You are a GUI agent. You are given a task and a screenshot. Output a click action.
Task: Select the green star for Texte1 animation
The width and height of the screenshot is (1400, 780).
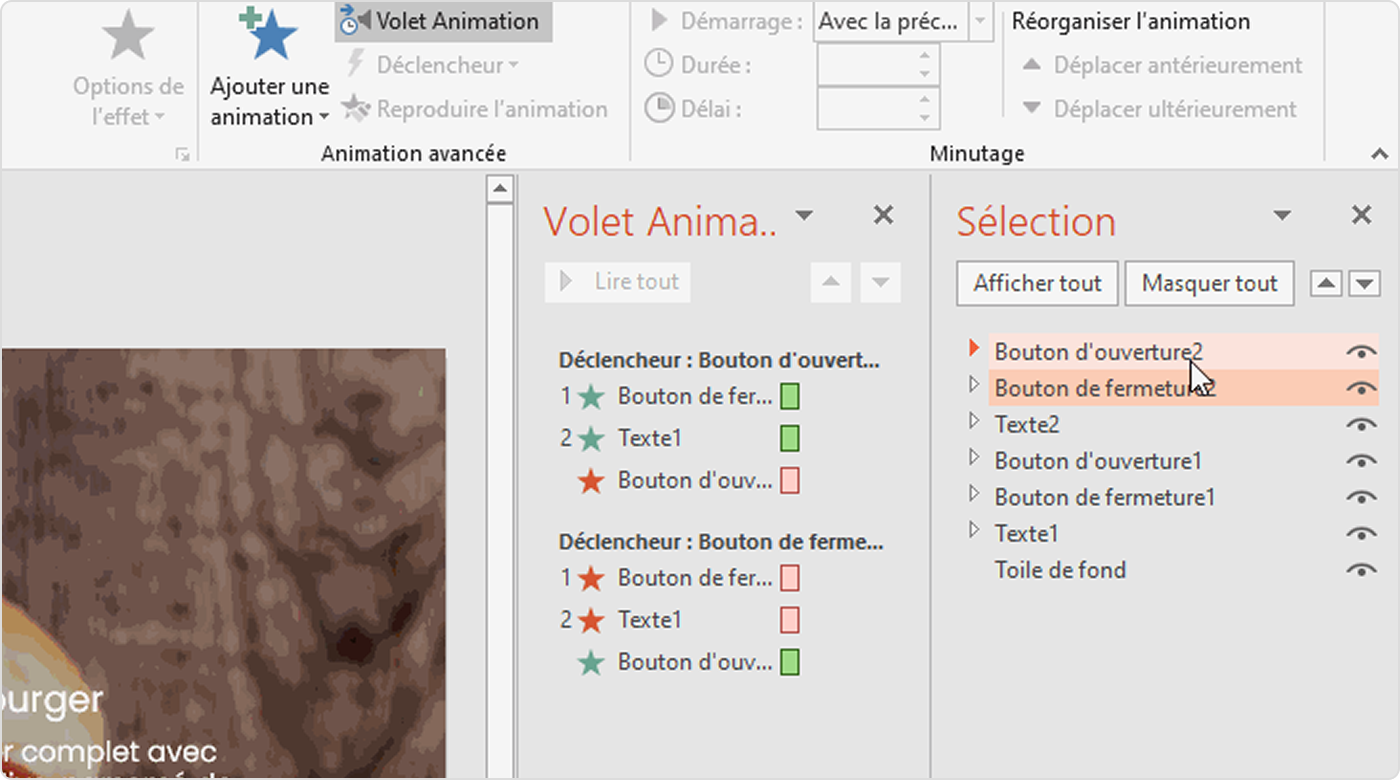click(591, 439)
